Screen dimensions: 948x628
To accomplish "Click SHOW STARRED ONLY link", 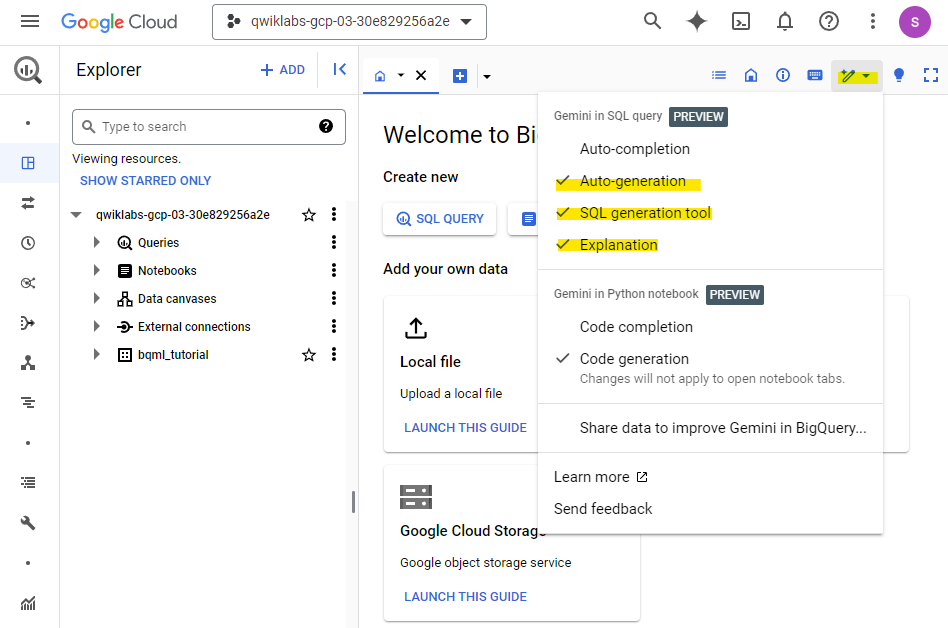I will 145,181.
